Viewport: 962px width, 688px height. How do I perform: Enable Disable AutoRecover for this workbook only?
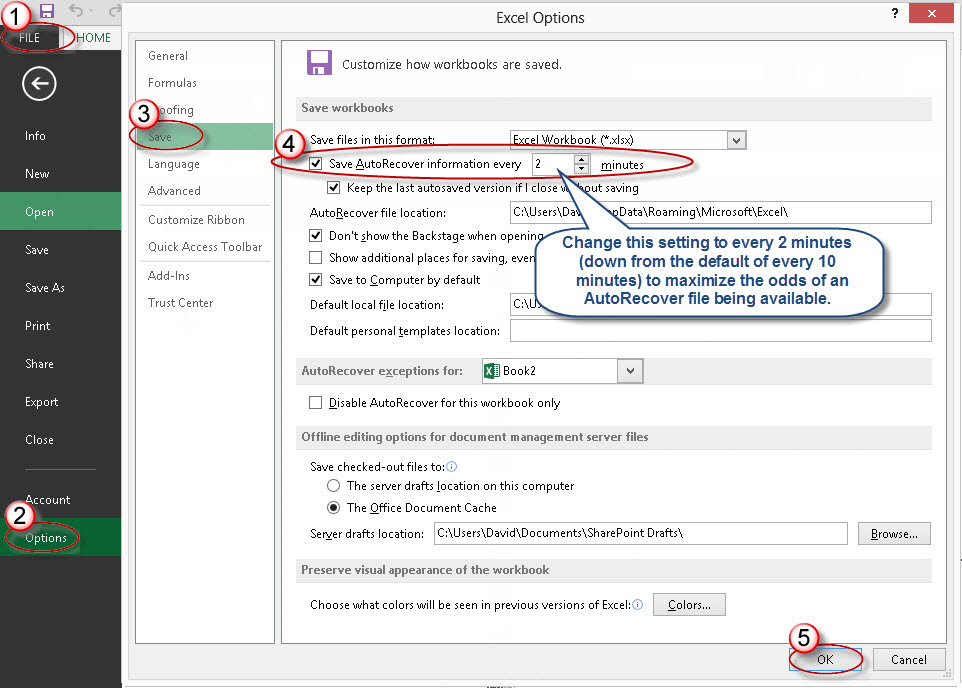coord(317,403)
